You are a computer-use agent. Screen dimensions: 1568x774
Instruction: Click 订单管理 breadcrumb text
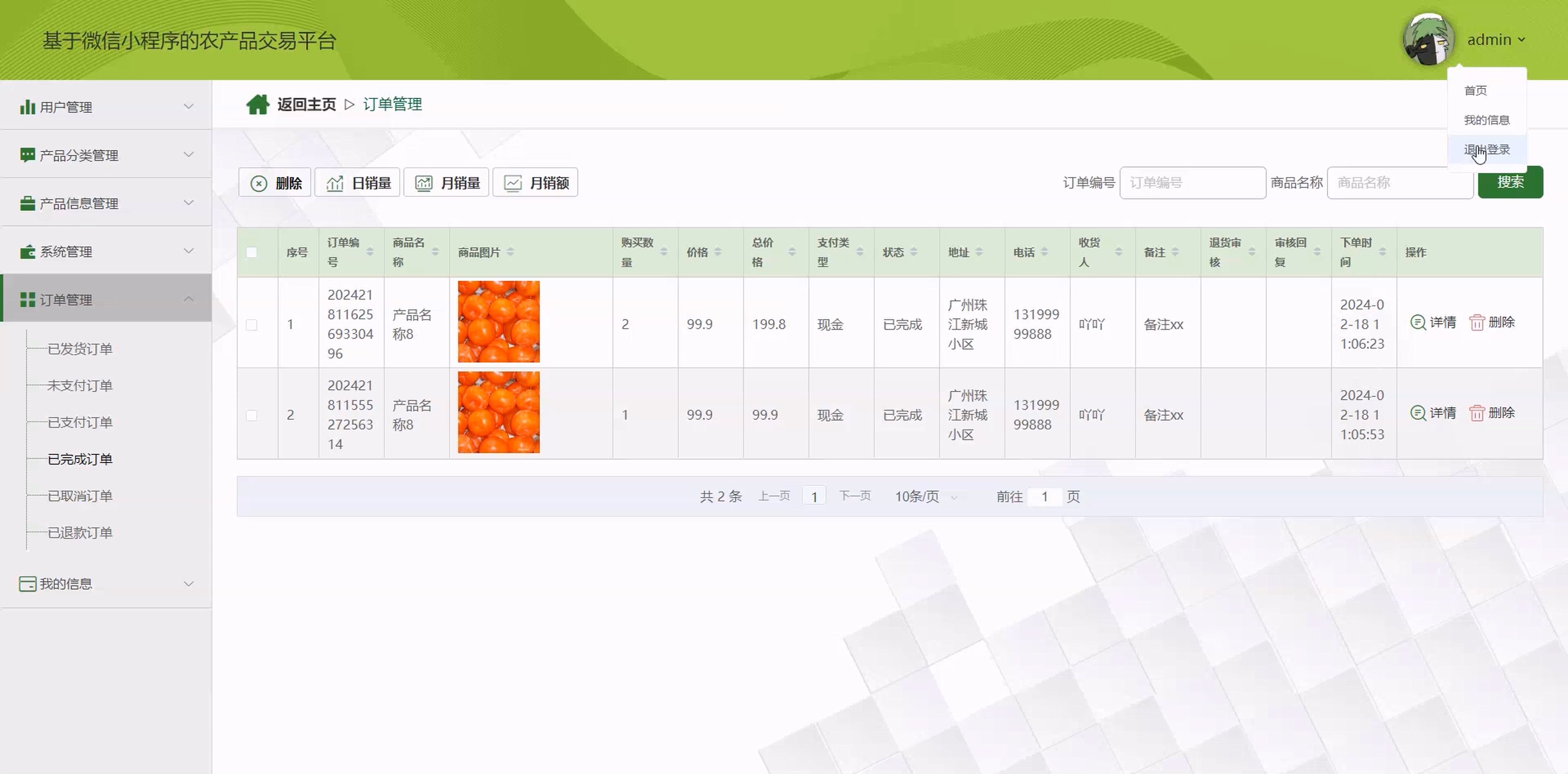pos(393,104)
